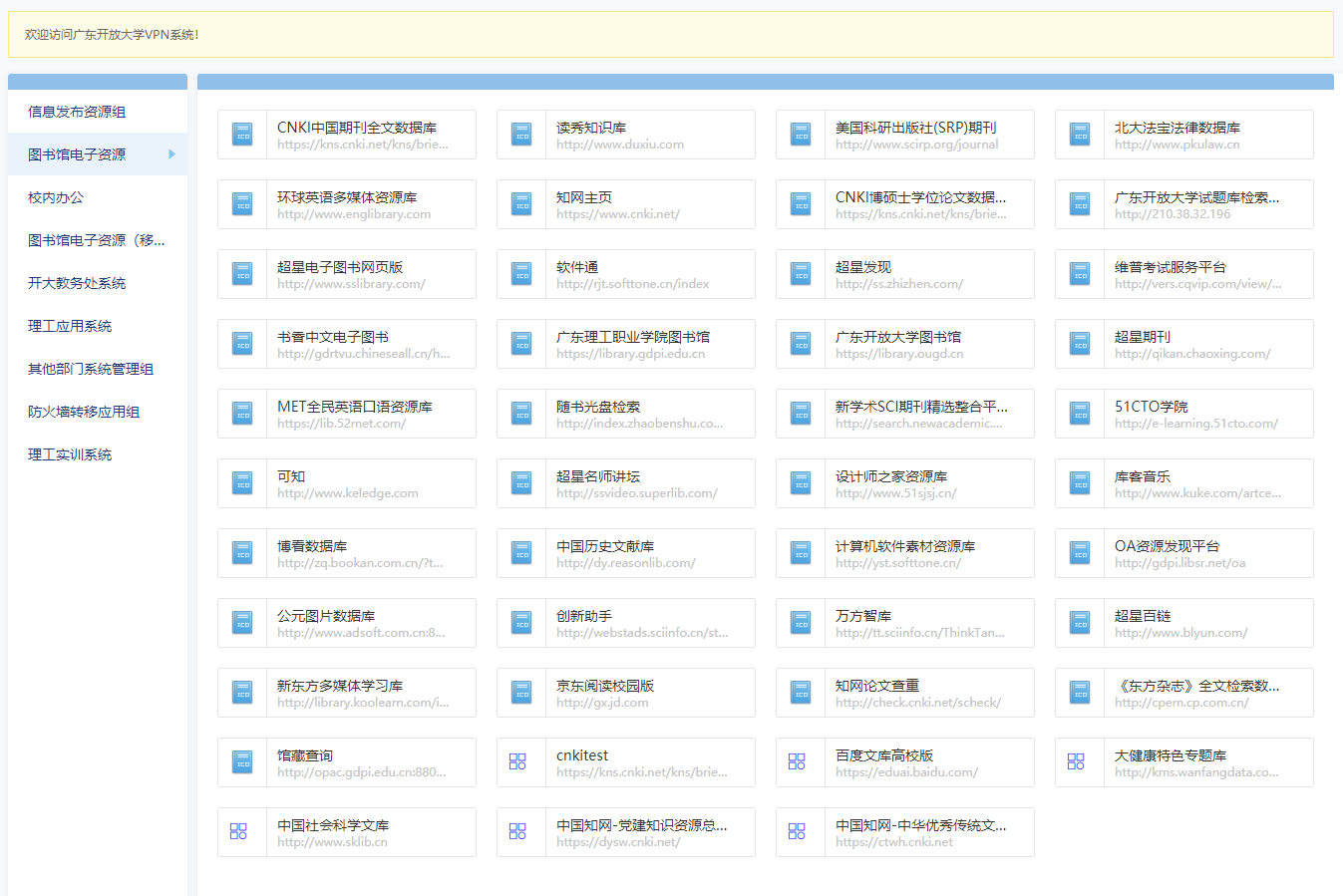
Task: Click the 中国知网-中华优秀传统文化 grid icon
Action: click(x=797, y=831)
